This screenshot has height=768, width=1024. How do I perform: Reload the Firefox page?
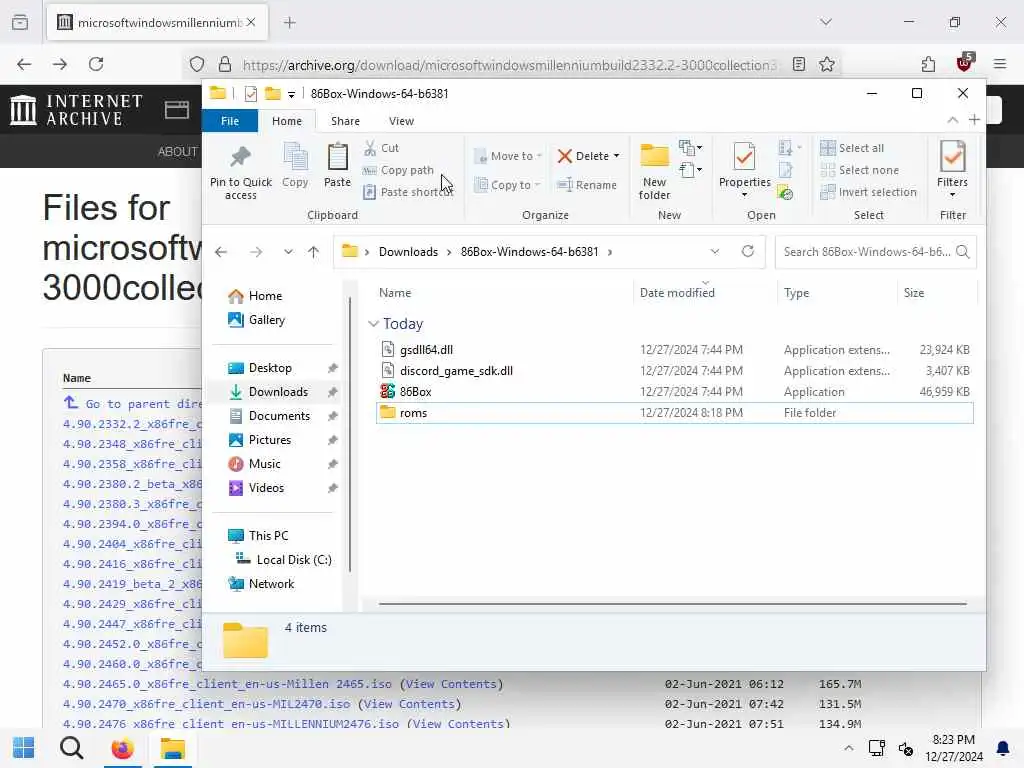tap(96, 64)
